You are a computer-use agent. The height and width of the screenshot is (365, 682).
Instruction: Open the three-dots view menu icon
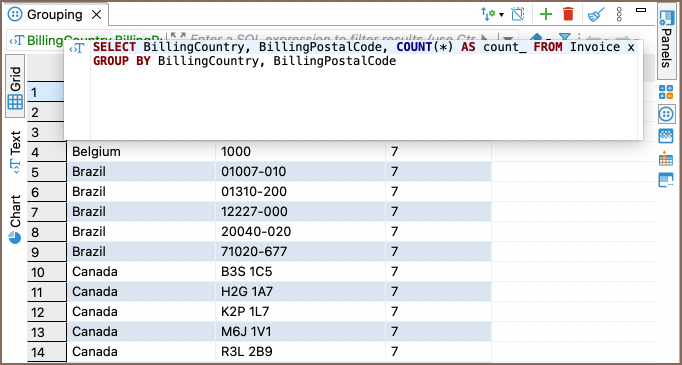coord(619,15)
